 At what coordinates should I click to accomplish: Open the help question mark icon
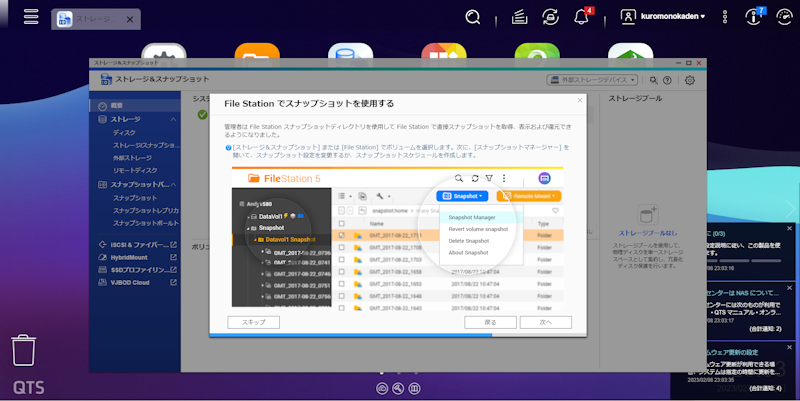click(667, 80)
